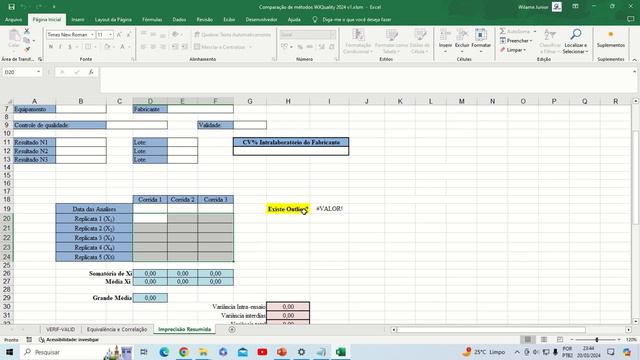This screenshot has height=360, width=640.
Task: Toggle Quebrar Texto Automaticamente
Action: 233,35
